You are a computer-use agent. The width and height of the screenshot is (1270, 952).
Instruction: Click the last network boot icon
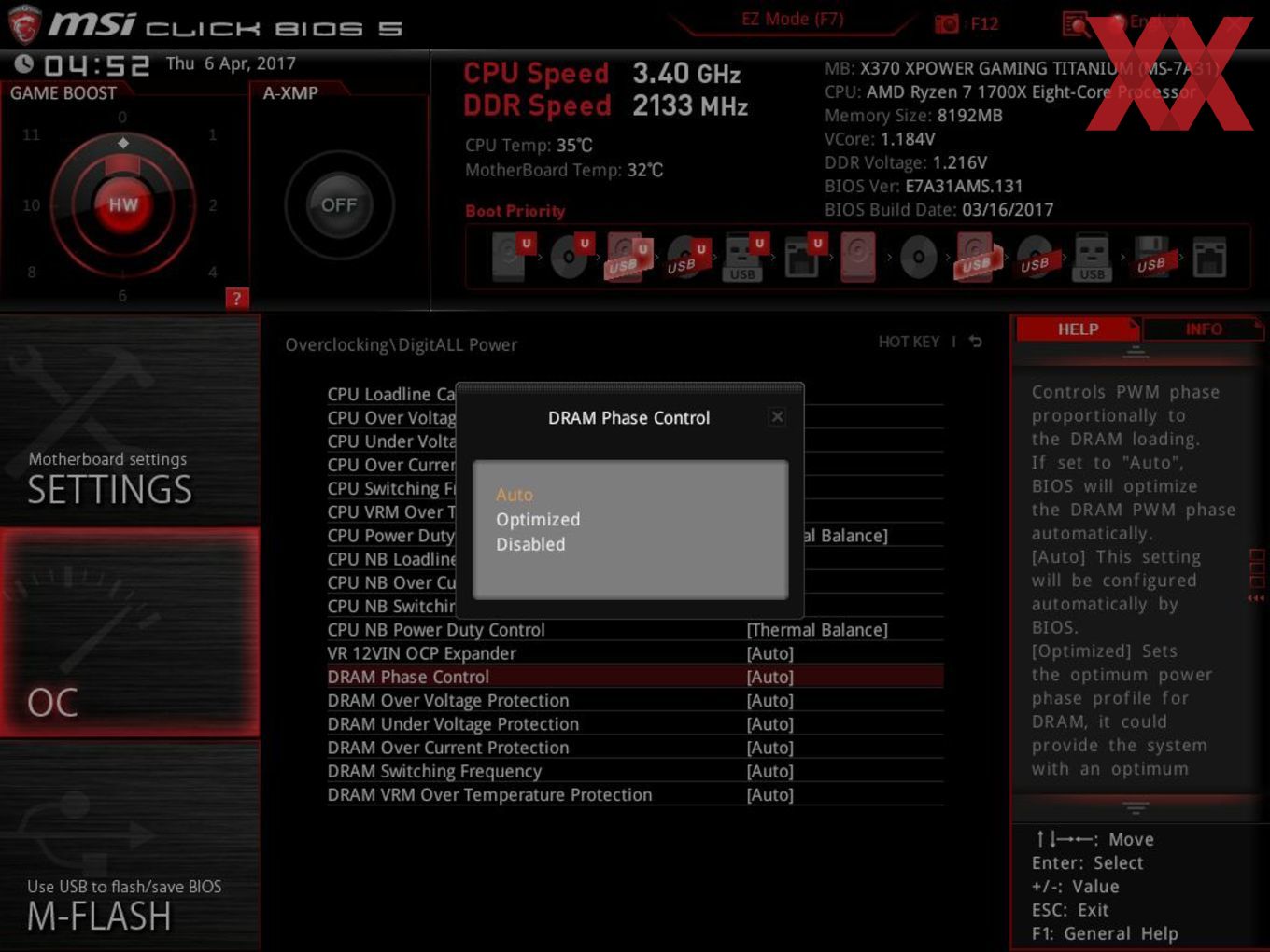click(1209, 258)
